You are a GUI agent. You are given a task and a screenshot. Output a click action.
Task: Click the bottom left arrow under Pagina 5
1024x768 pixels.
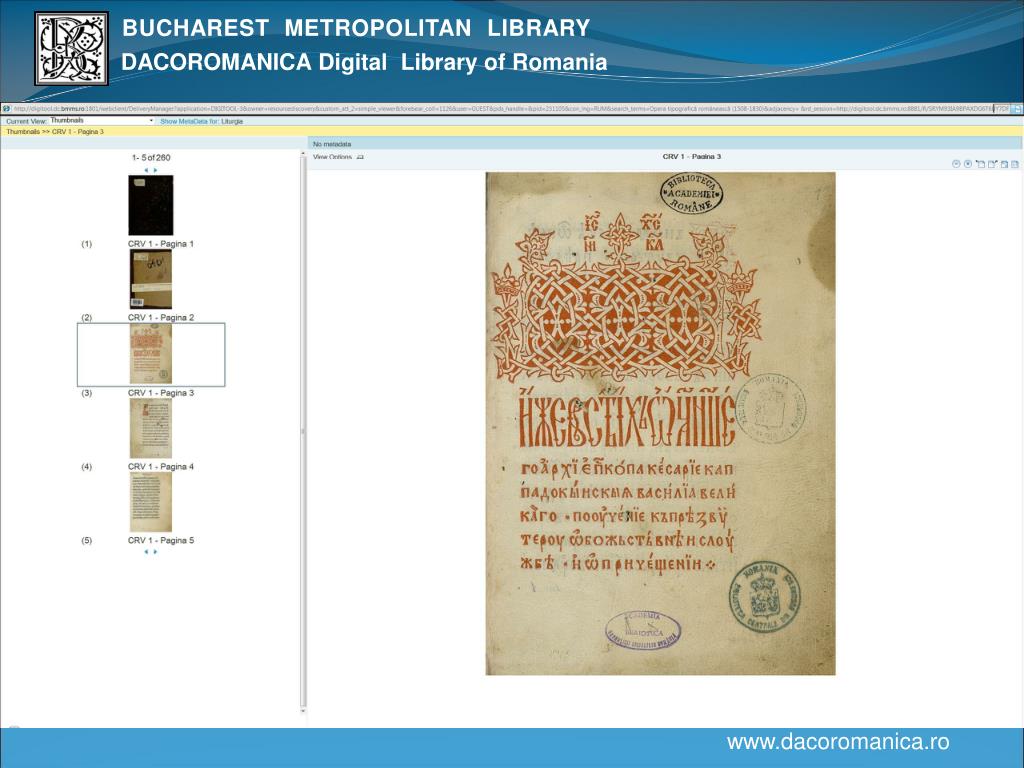[x=146, y=552]
